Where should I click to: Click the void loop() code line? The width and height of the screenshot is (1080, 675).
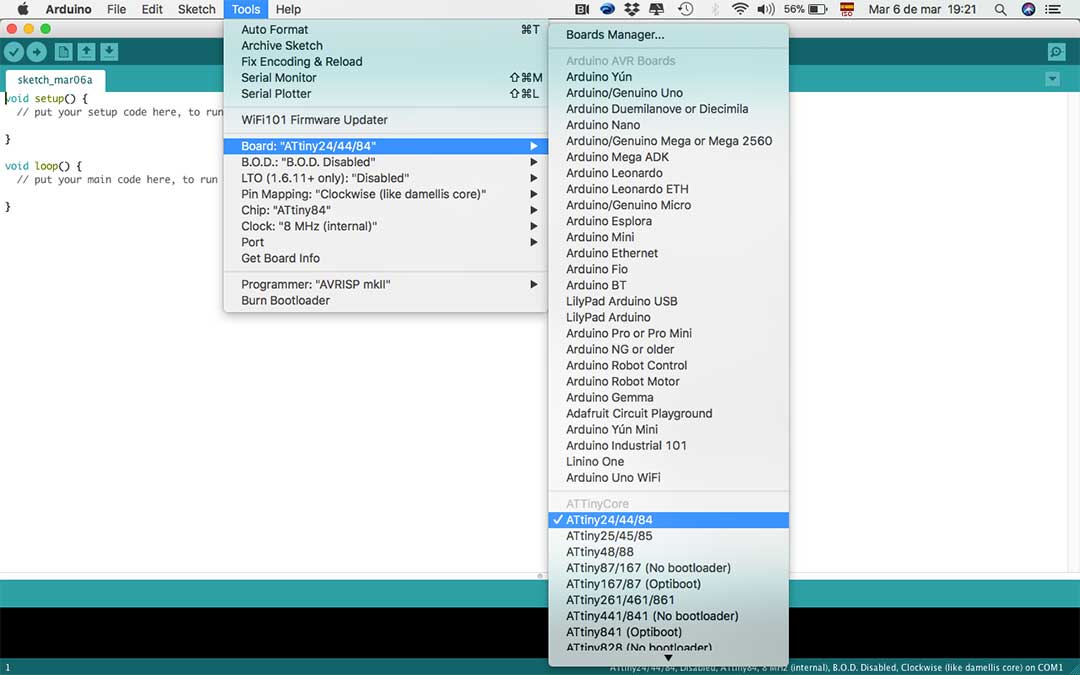tap(43, 166)
